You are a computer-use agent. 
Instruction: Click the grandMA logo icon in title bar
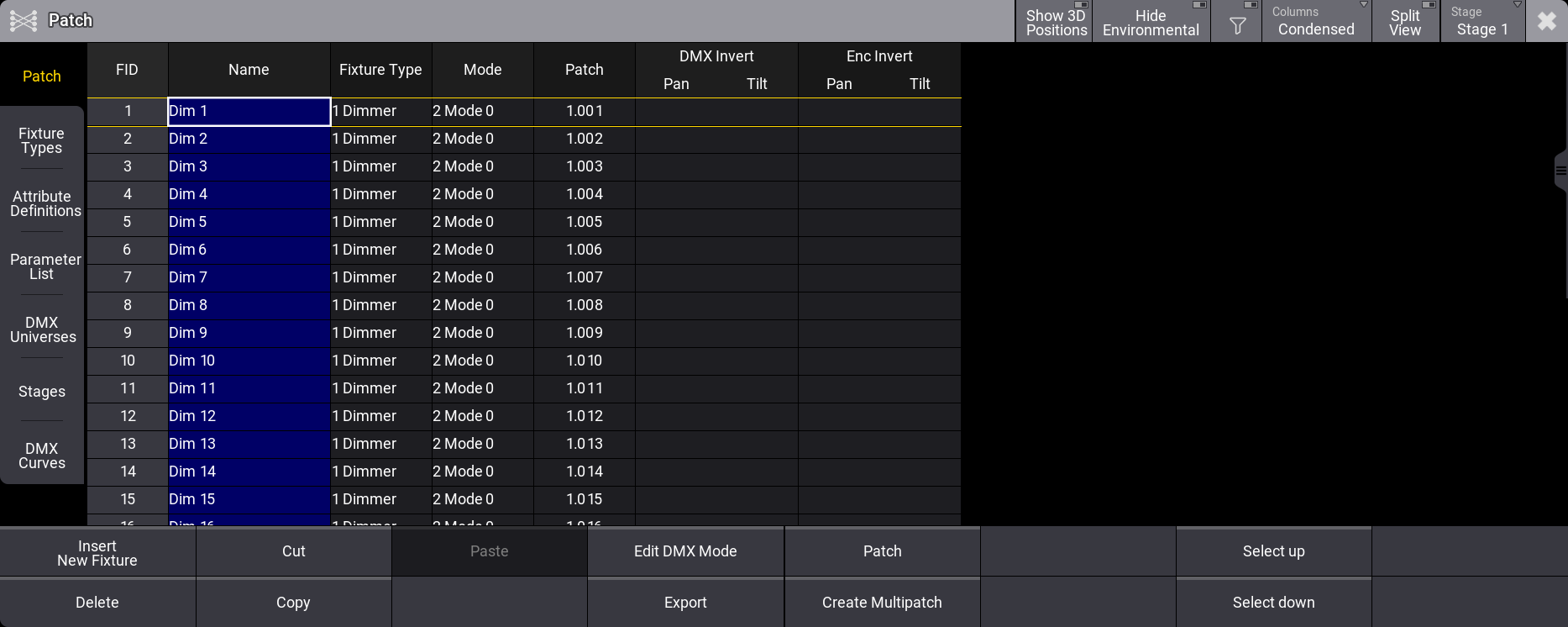click(x=24, y=20)
